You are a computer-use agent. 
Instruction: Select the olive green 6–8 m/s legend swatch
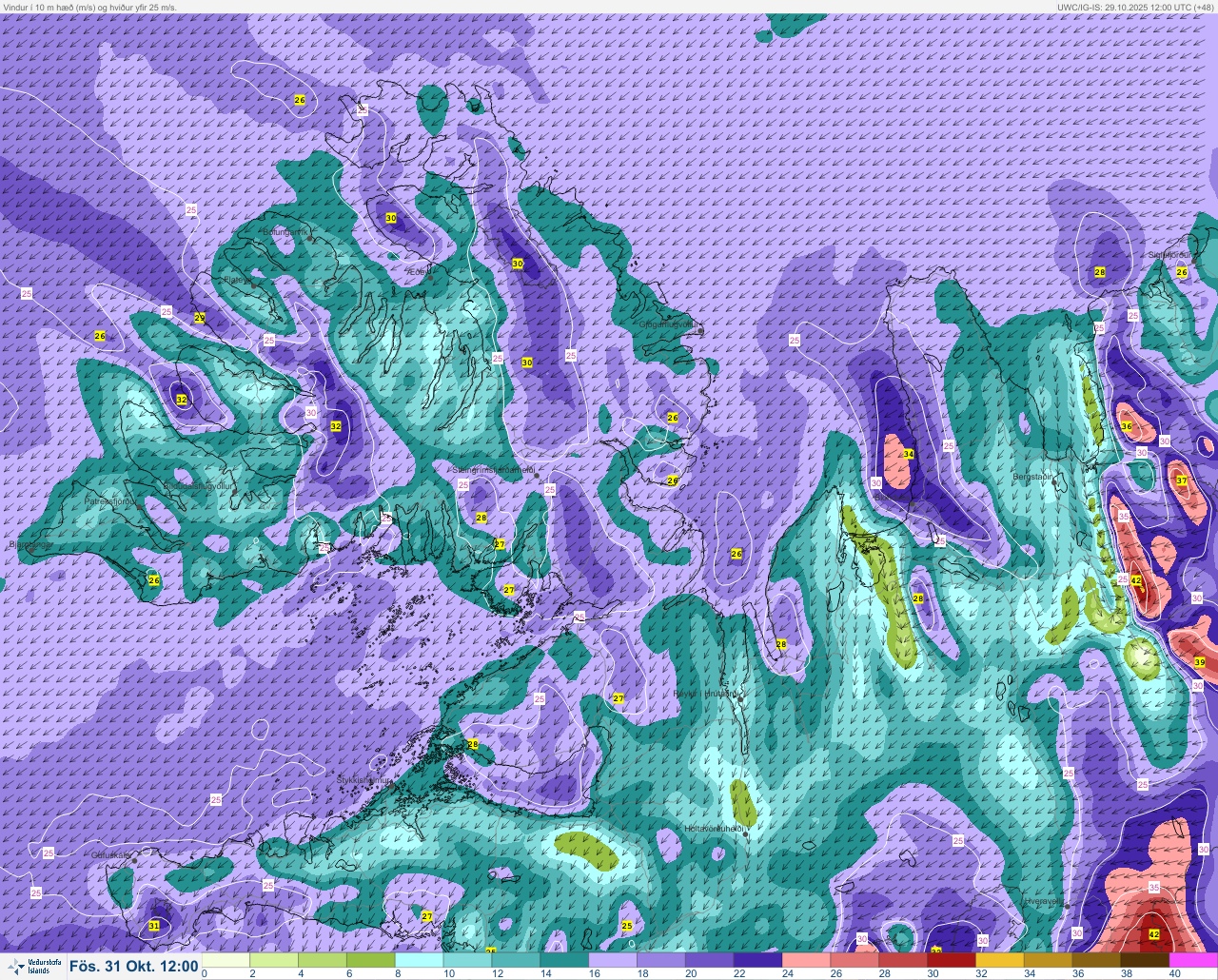372,960
